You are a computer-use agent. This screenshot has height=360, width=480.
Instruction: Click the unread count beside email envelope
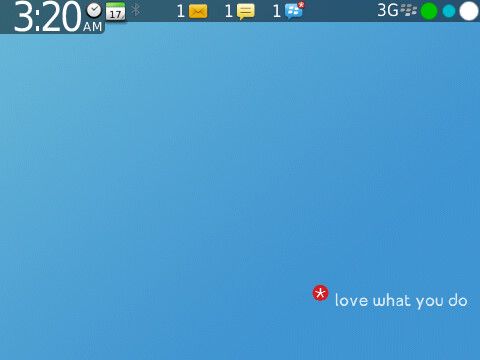click(181, 11)
